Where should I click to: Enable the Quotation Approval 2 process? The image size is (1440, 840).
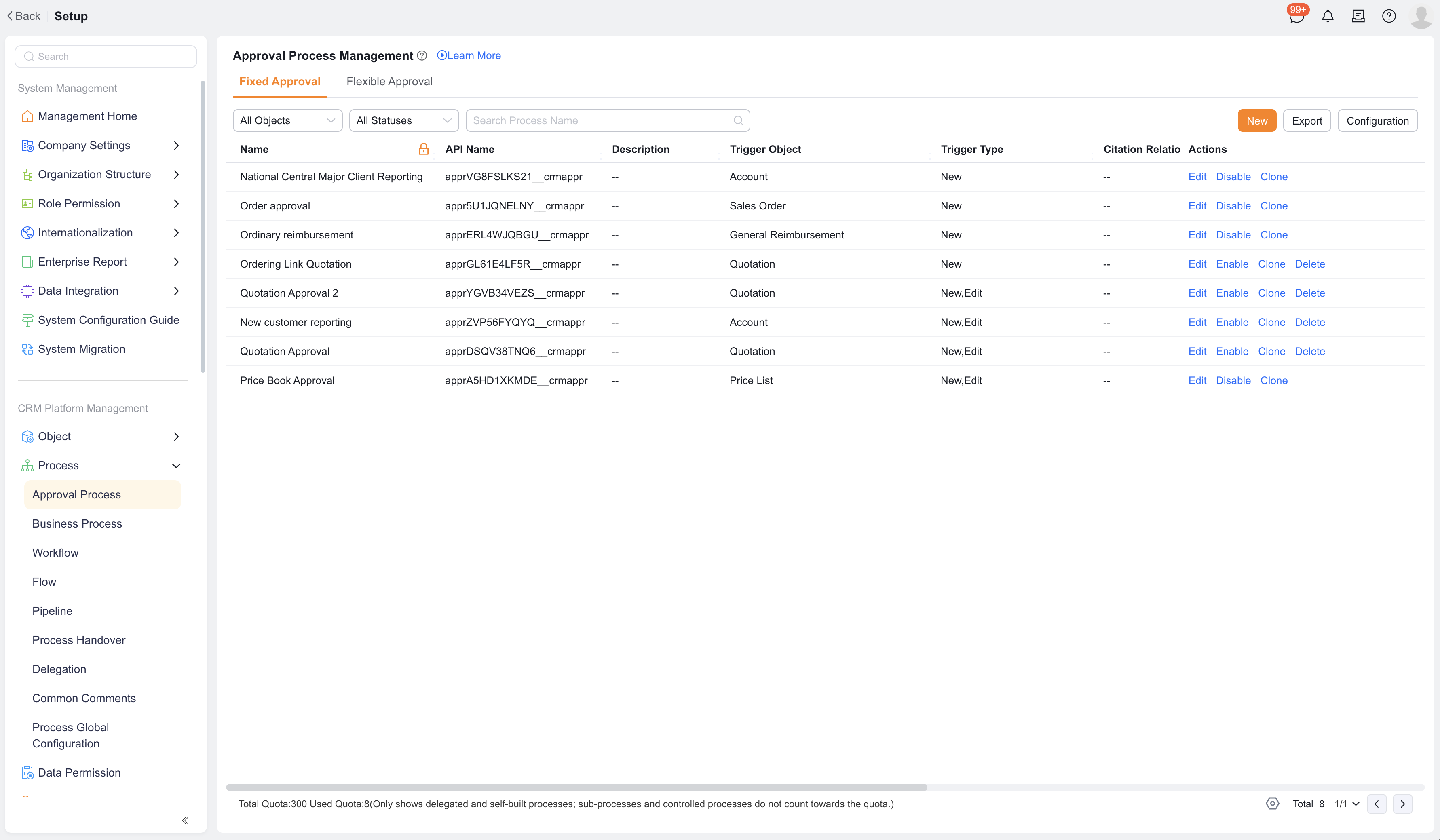click(1232, 293)
